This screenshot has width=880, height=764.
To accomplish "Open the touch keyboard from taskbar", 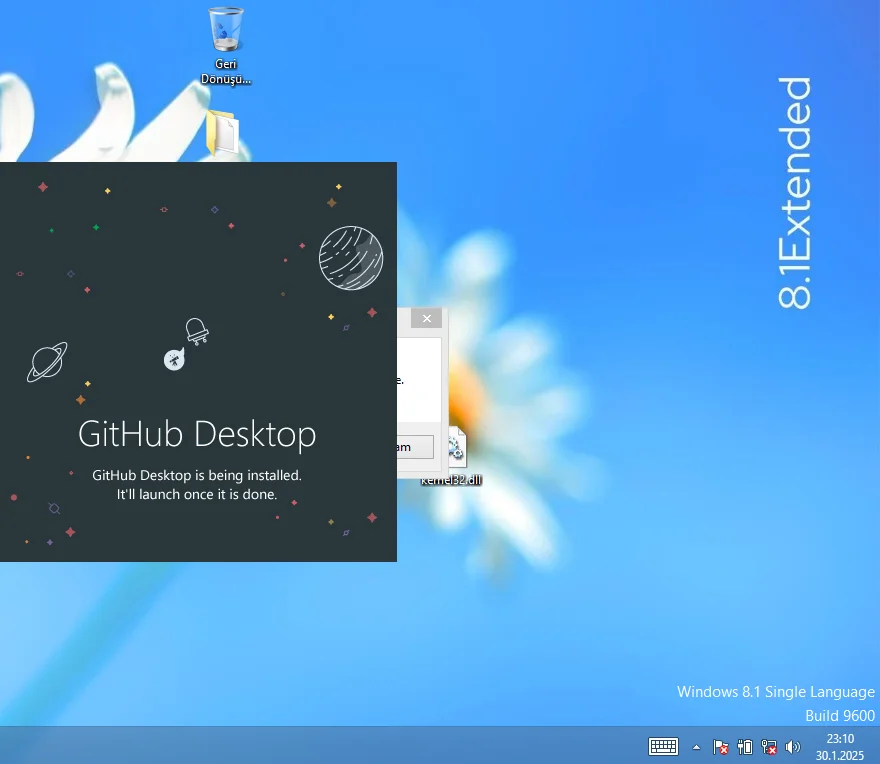I will [663, 746].
